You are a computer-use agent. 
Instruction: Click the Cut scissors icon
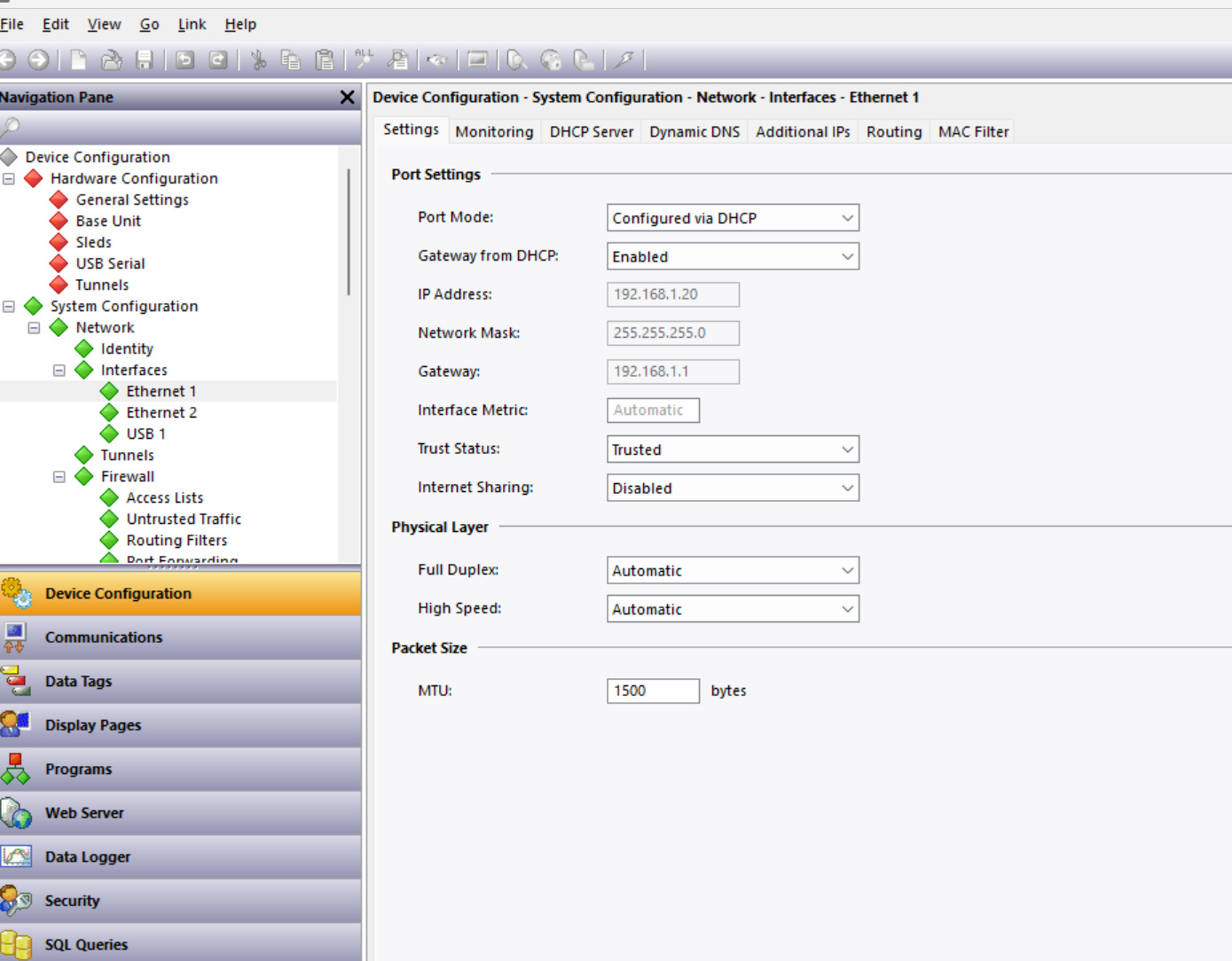coord(258,60)
